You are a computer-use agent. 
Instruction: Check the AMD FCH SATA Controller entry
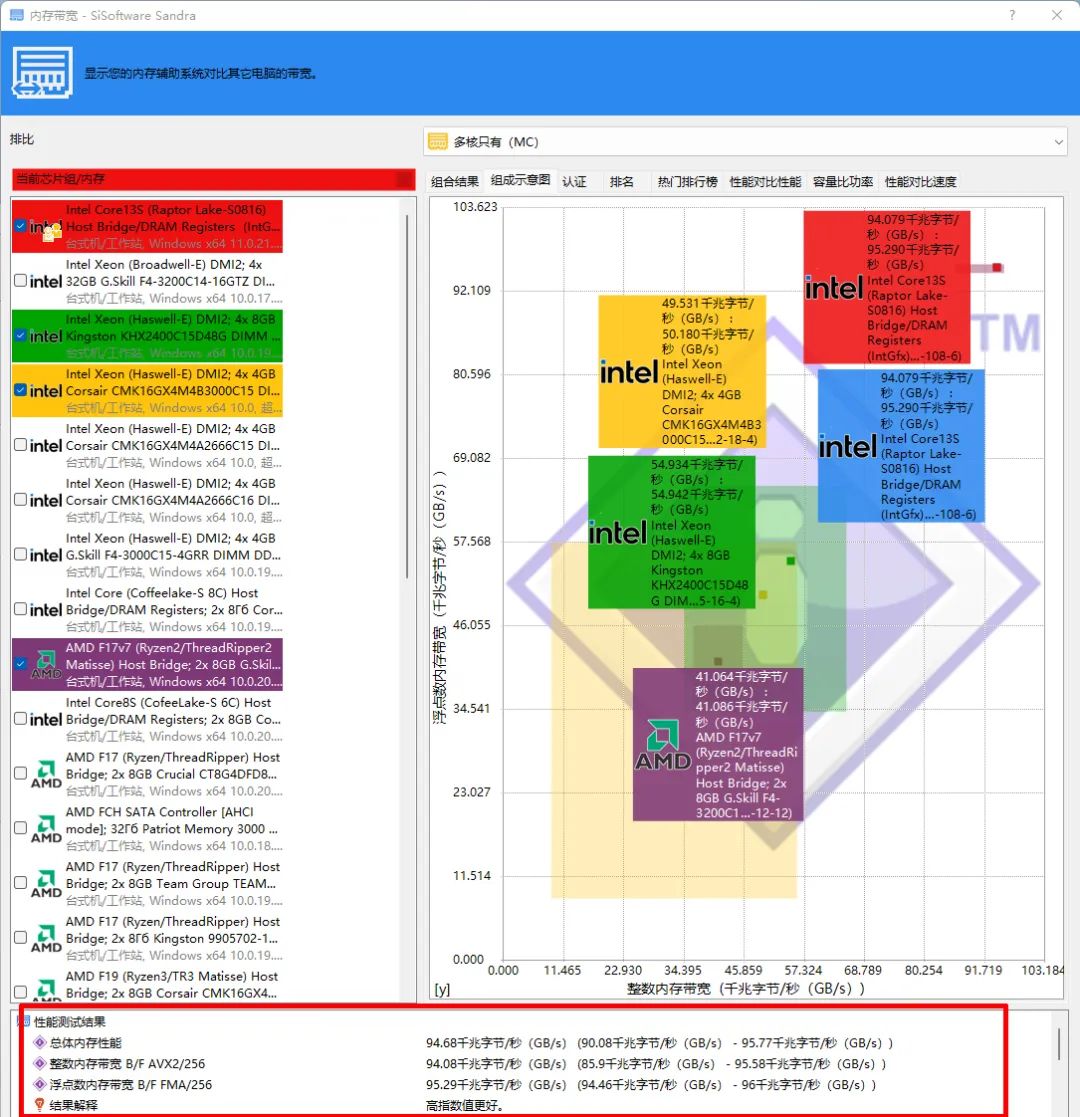pyautogui.click(x=21, y=828)
